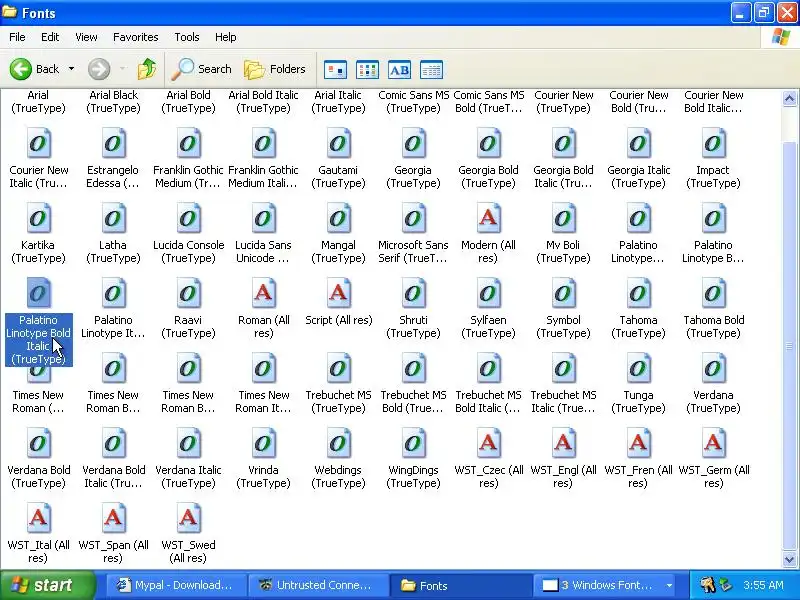Click the WST_Fren font icon

pyautogui.click(x=638, y=443)
